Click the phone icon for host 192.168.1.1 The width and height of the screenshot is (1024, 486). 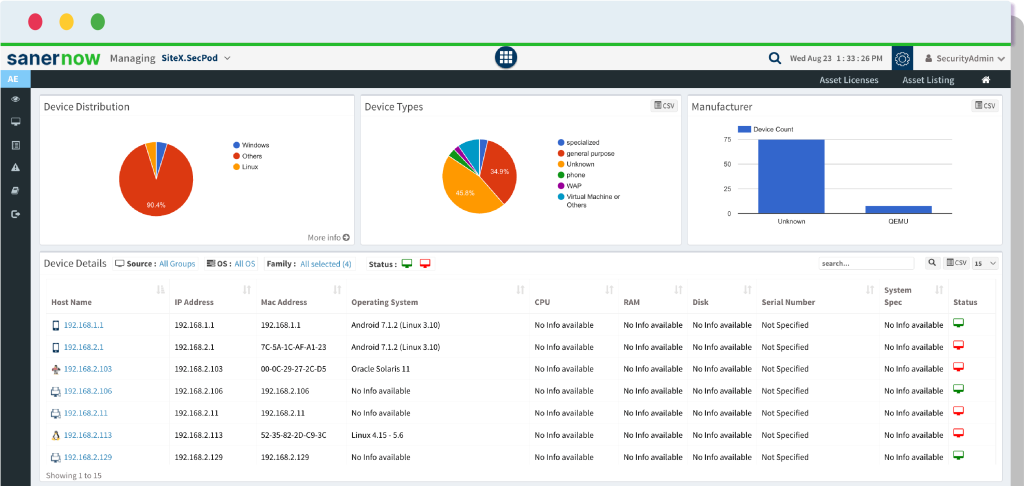[56, 325]
